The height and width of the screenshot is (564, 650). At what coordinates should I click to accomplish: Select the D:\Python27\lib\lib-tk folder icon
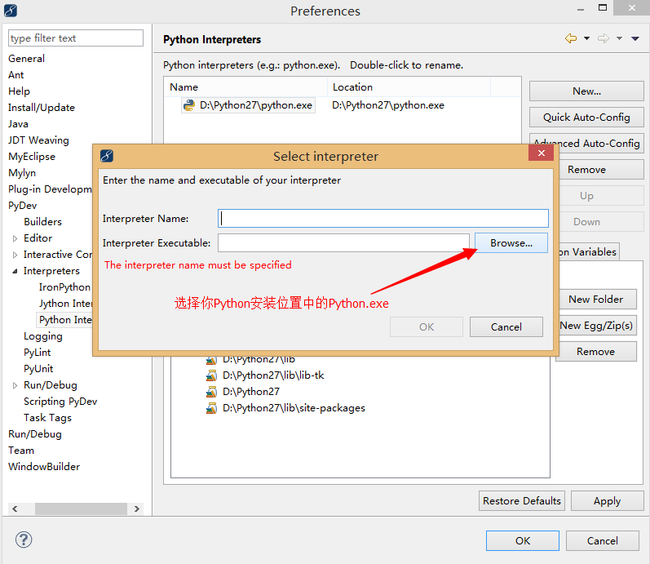click(211, 375)
